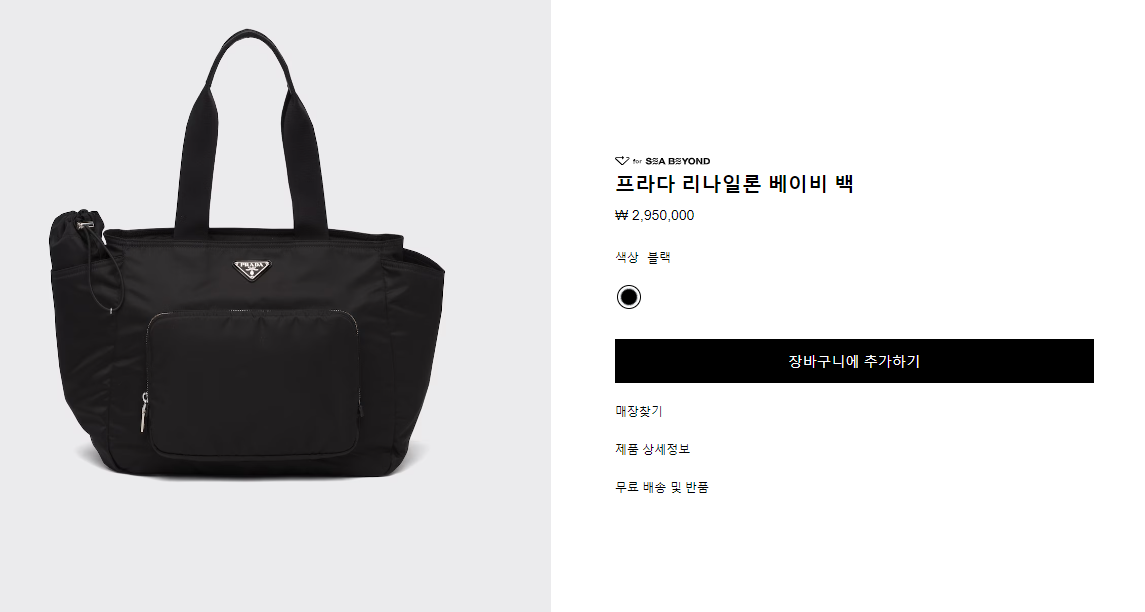The width and height of the screenshot is (1145, 612).
Task: Click the Won currency symbol in the price
Action: tap(621, 215)
